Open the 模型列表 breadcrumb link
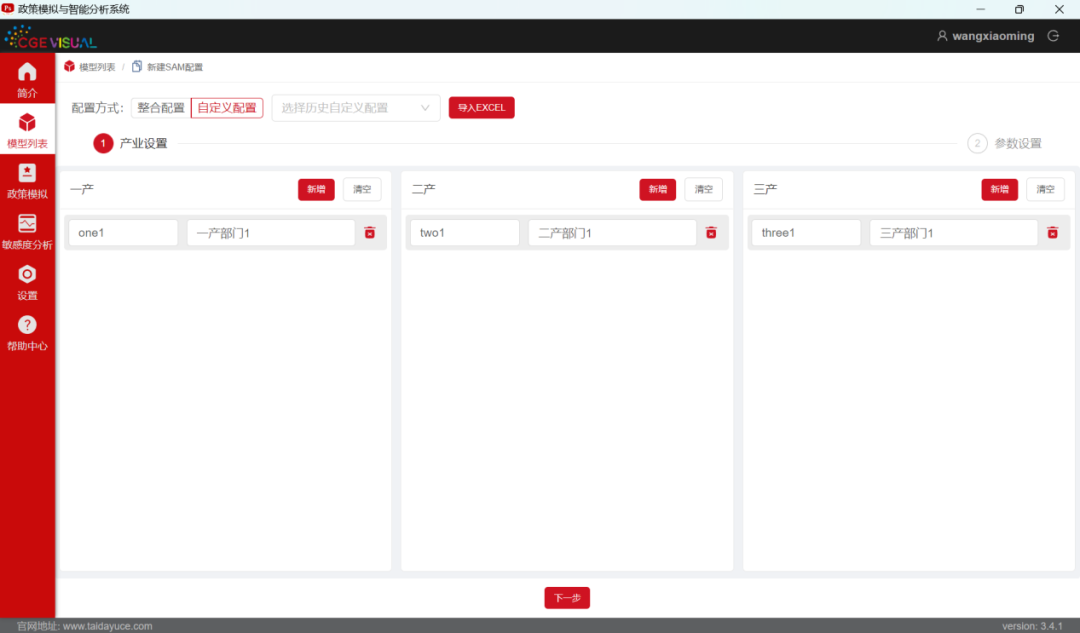The image size is (1080, 633). coord(97,67)
